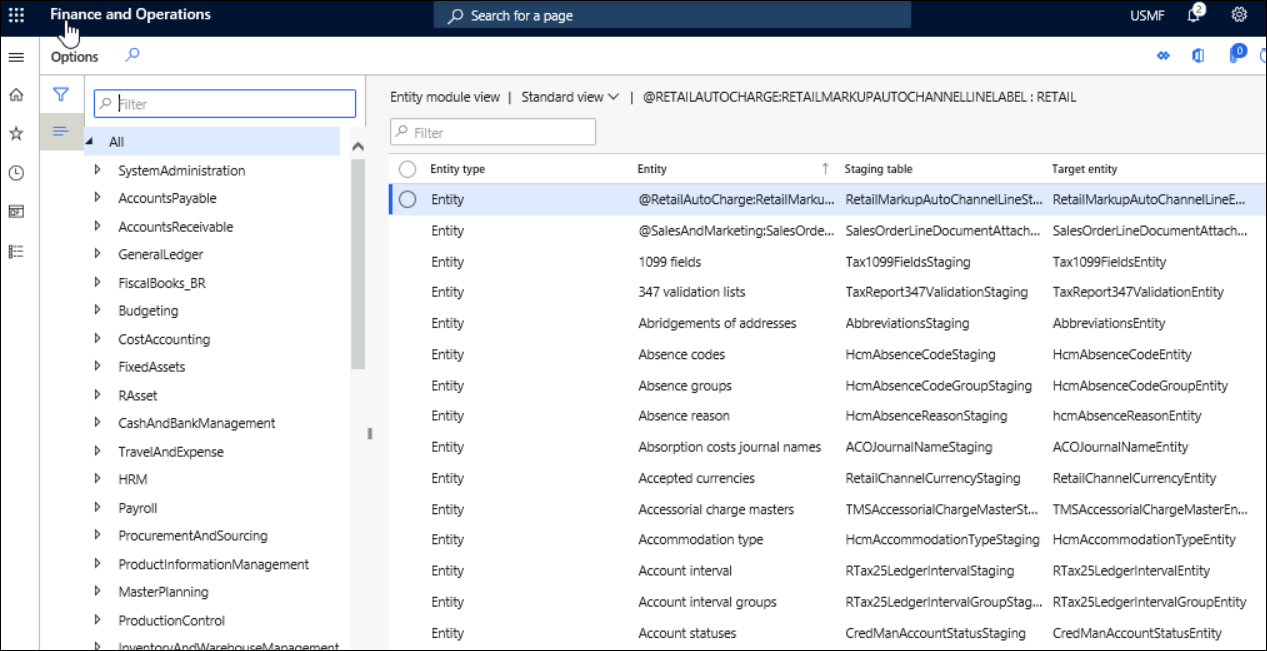Click the attachments paperclip icon
The height and width of the screenshot is (651, 1267).
click(x=1236, y=54)
